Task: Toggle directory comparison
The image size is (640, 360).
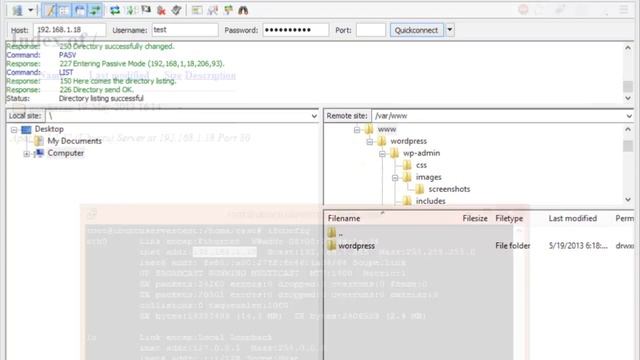Action: 213,10
